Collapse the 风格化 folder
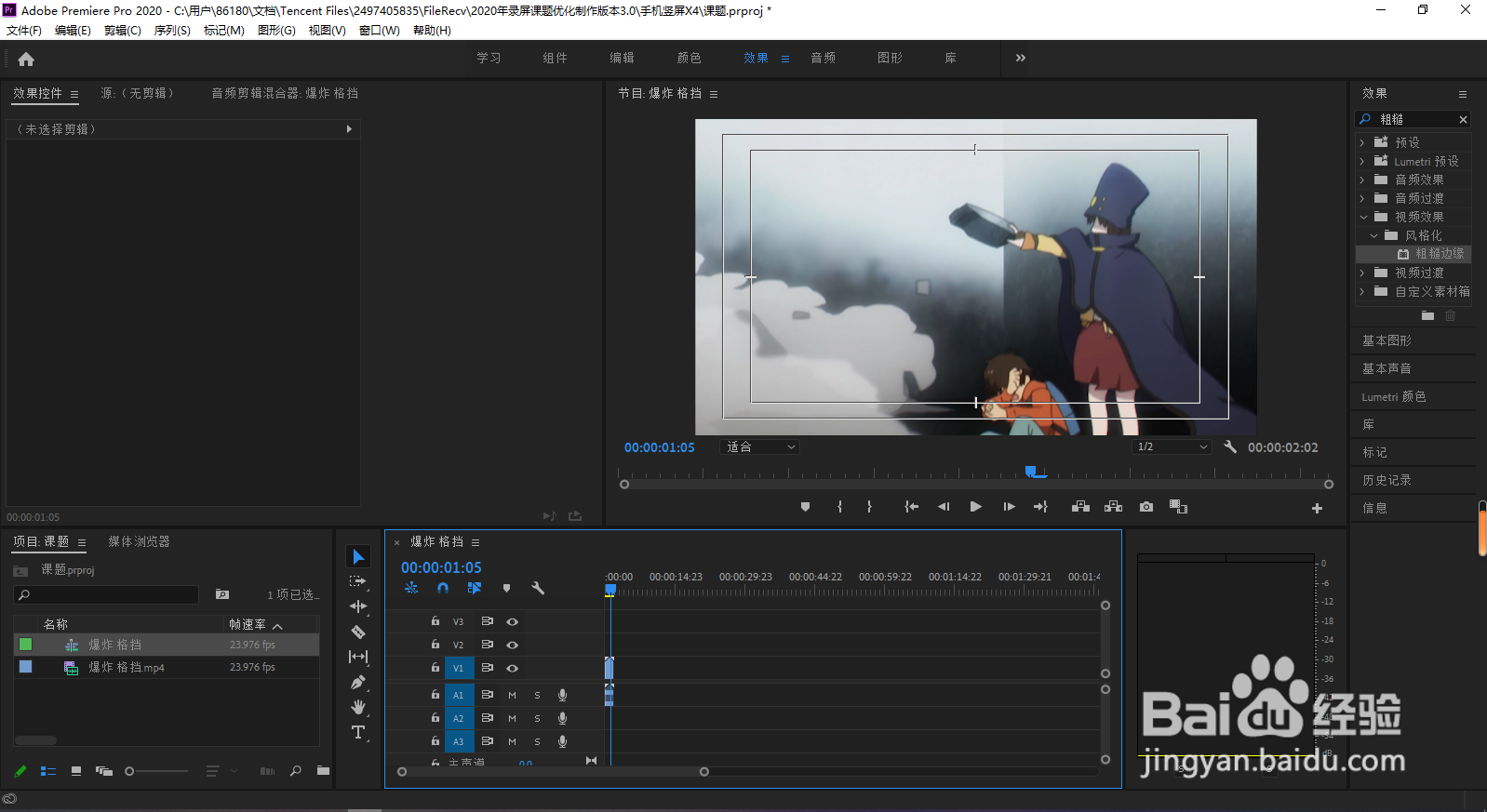The height and width of the screenshot is (812, 1487). tap(1373, 235)
